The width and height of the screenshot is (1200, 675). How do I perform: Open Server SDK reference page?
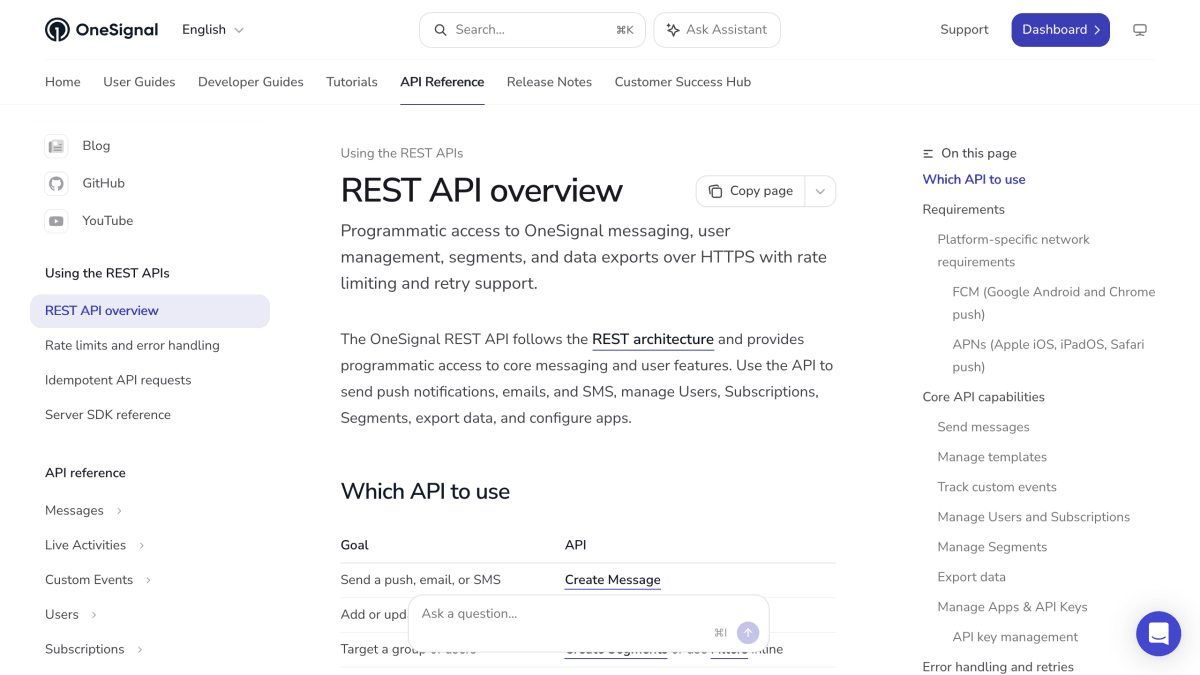108,415
